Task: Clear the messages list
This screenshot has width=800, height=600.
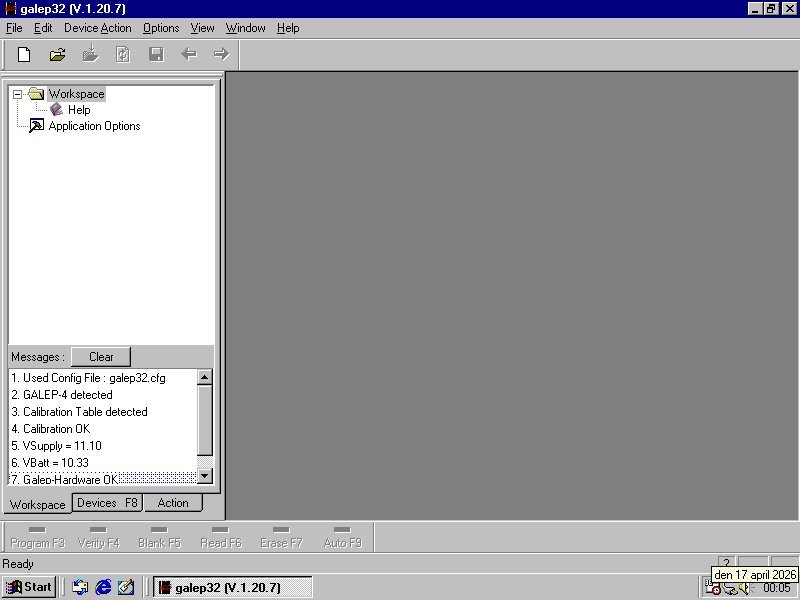Action: tap(101, 357)
